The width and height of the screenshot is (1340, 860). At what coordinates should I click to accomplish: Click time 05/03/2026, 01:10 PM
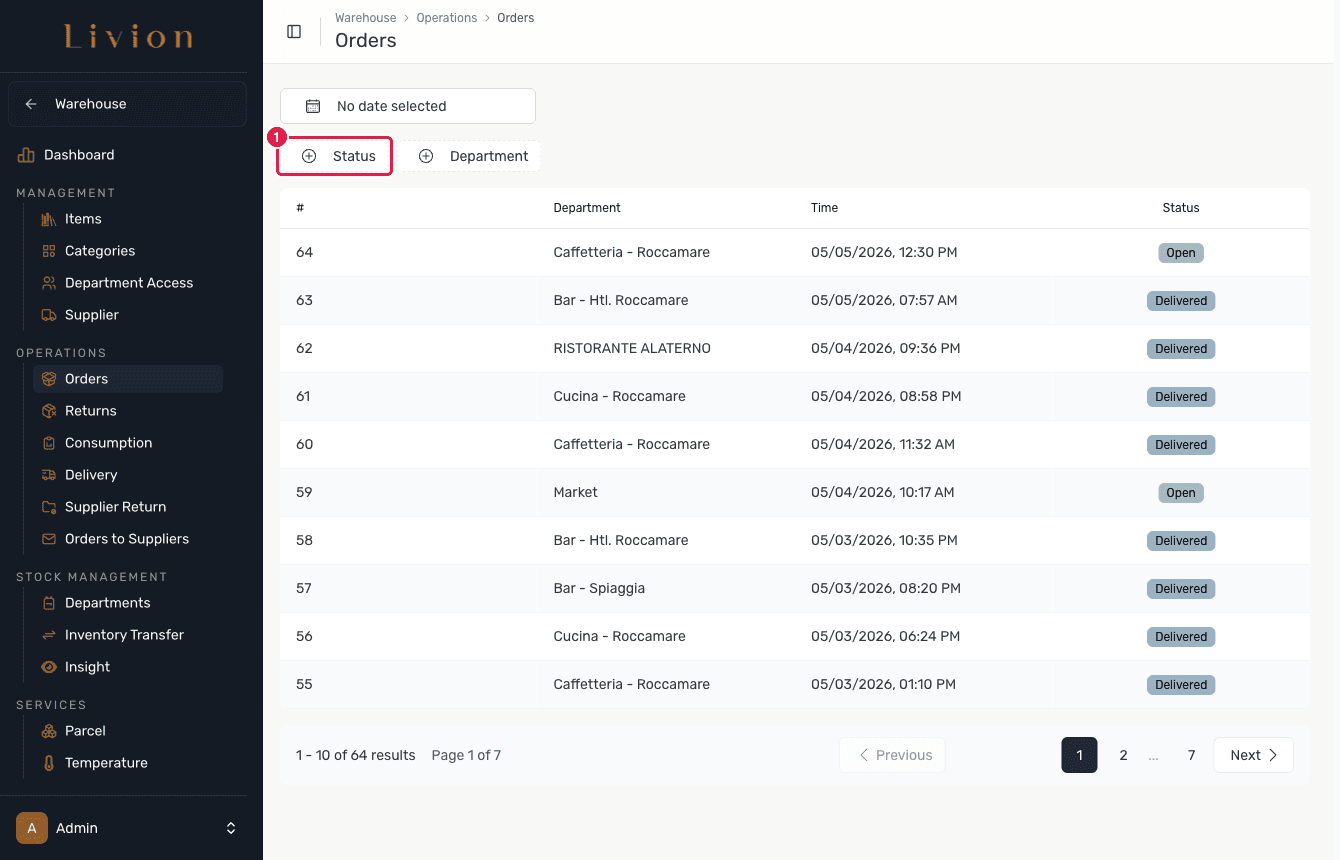pos(883,684)
